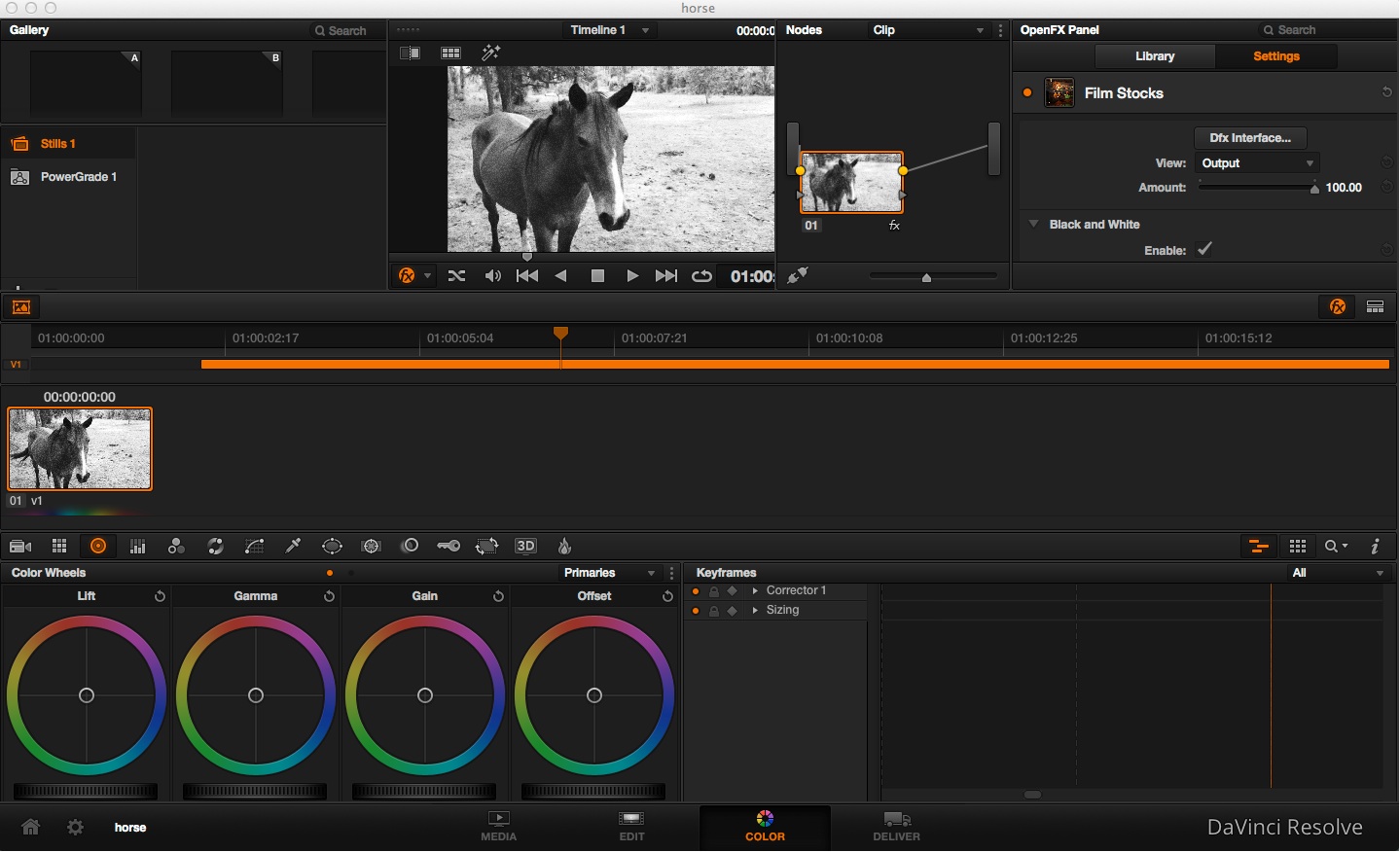
Task: Click the Dfx Interface button
Action: [1250, 138]
